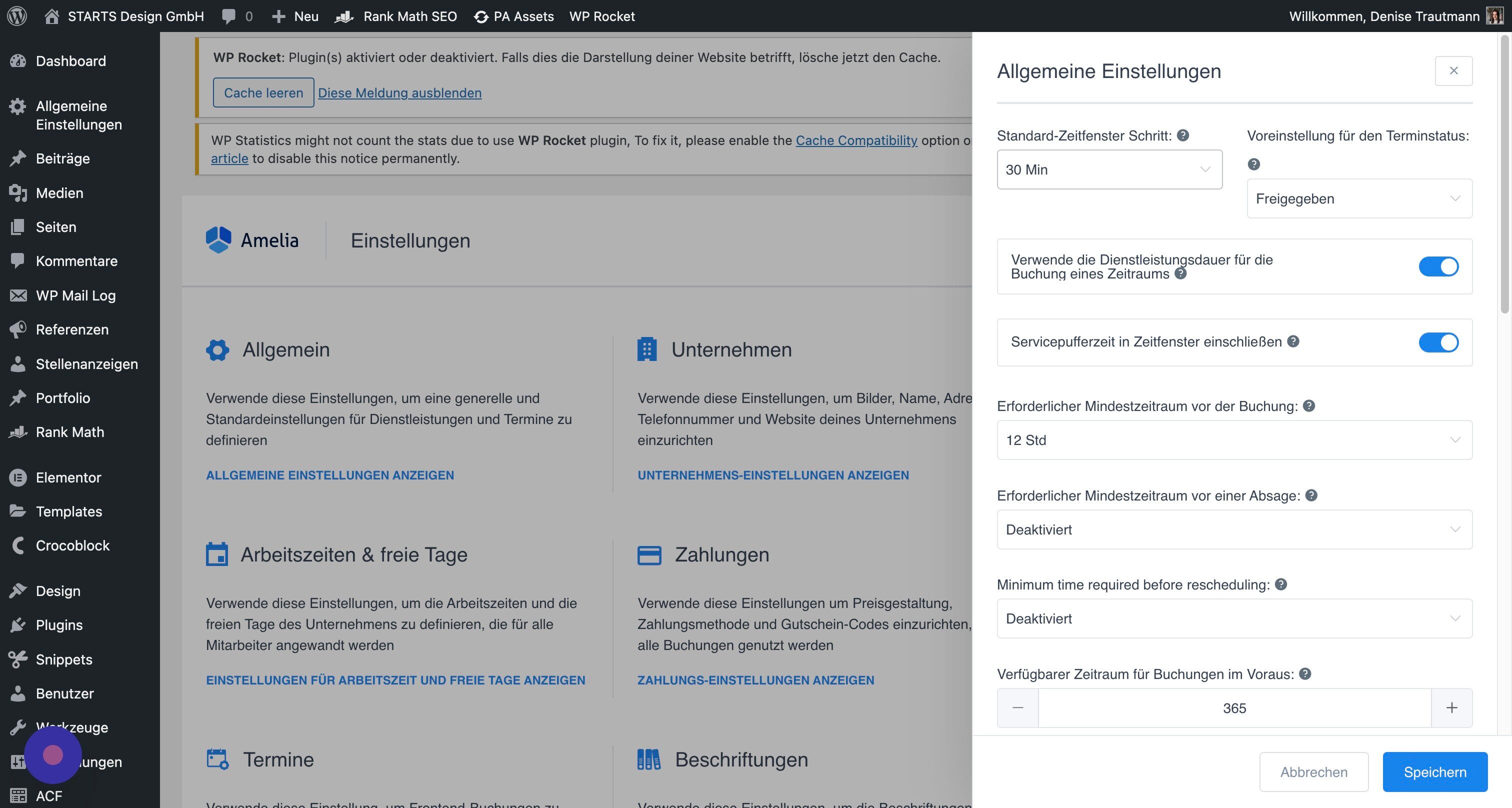
Task: Click help icon next to Standard-Zeitfenster Schritt
Action: click(1183, 135)
